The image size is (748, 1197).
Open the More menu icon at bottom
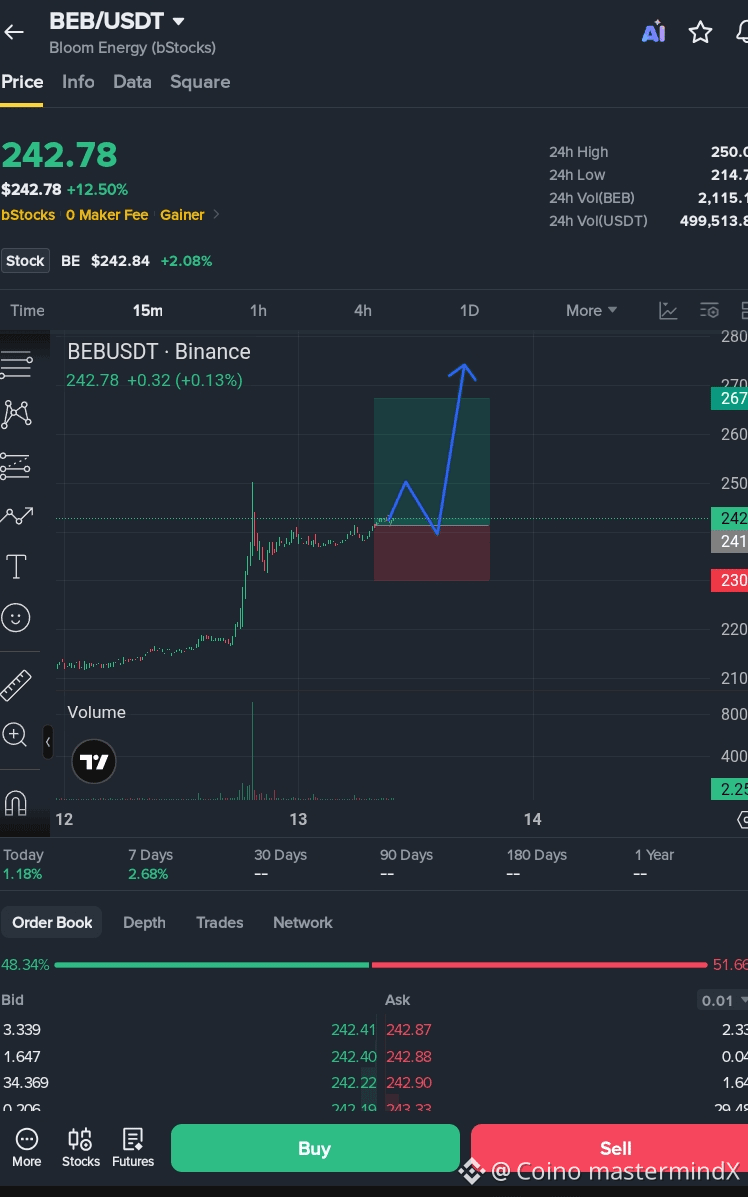coord(27,1147)
